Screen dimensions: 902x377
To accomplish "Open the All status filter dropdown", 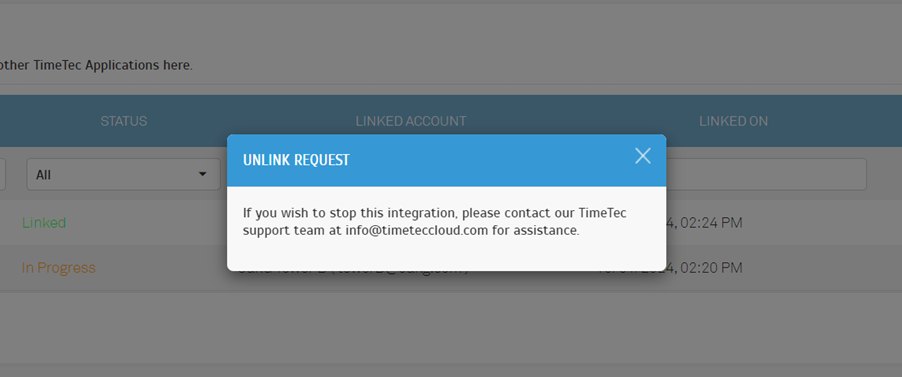I will [x=124, y=174].
